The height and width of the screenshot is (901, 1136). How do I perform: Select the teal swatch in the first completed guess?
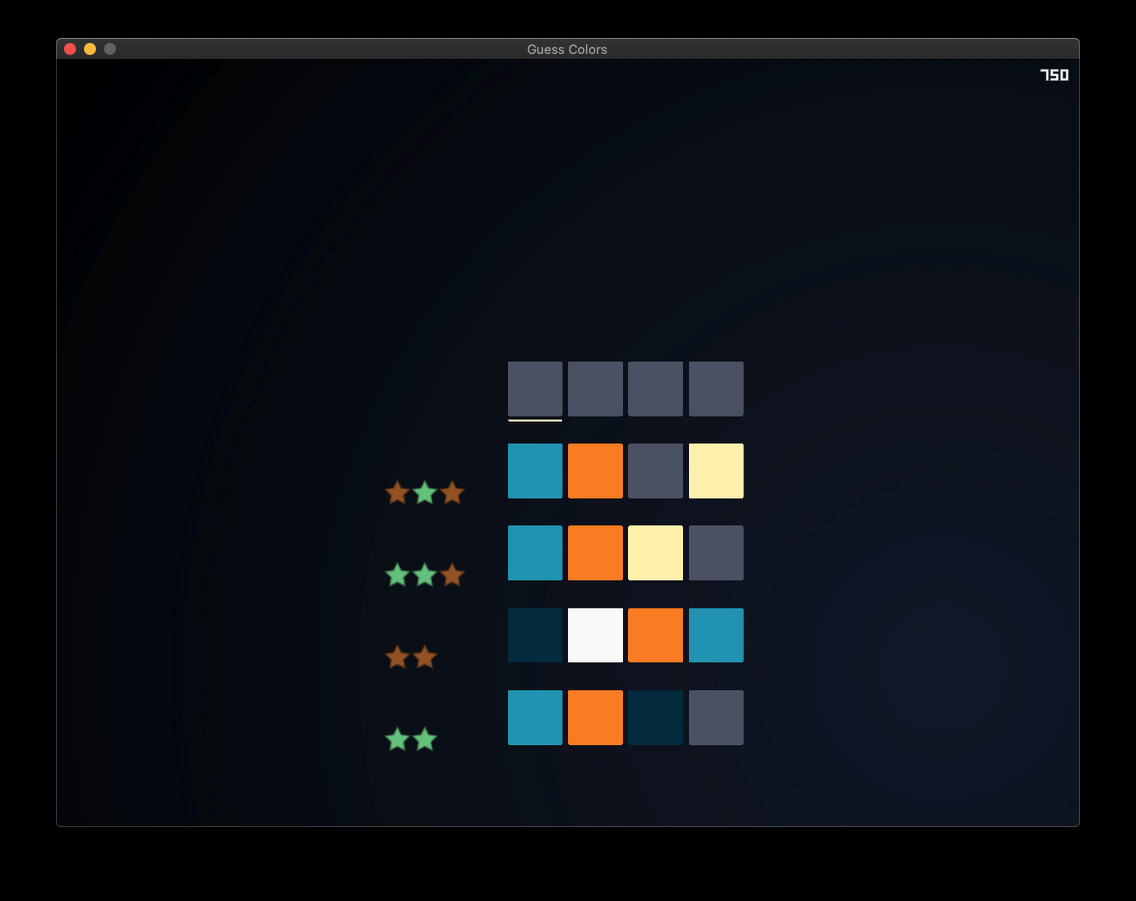click(534, 470)
